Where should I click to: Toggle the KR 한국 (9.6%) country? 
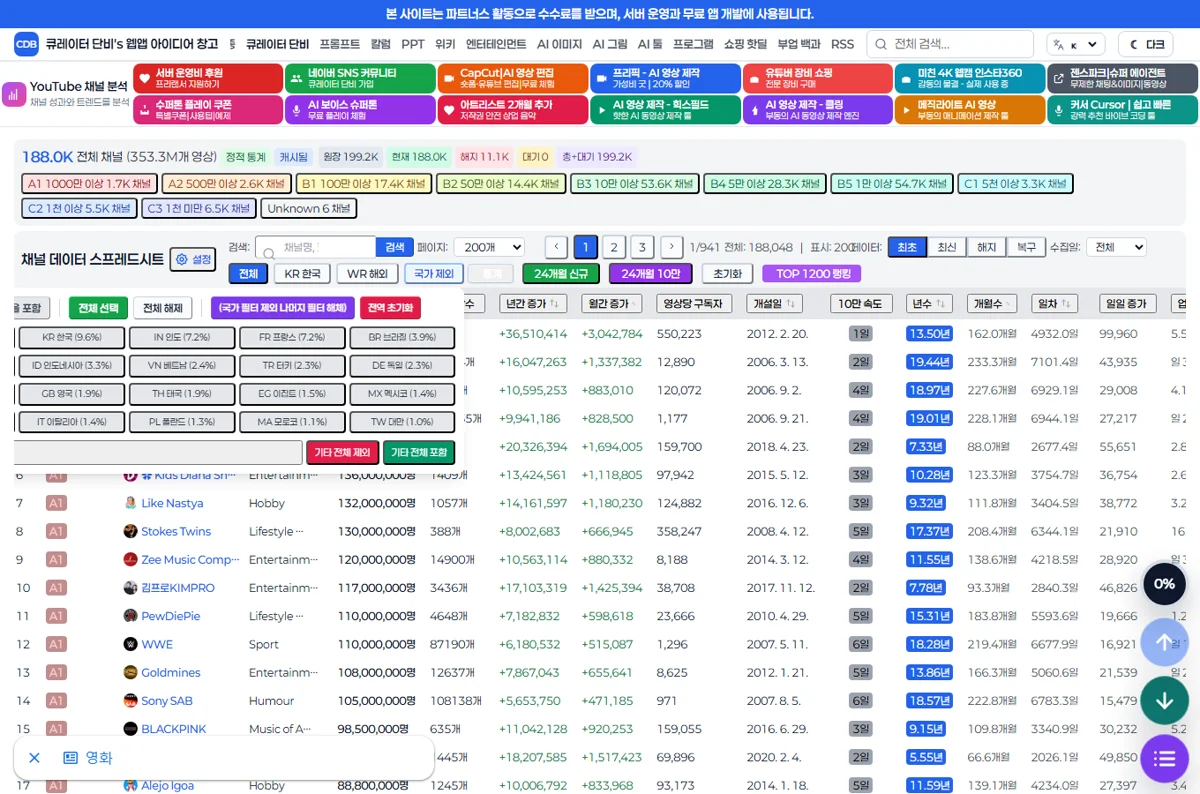(72, 338)
